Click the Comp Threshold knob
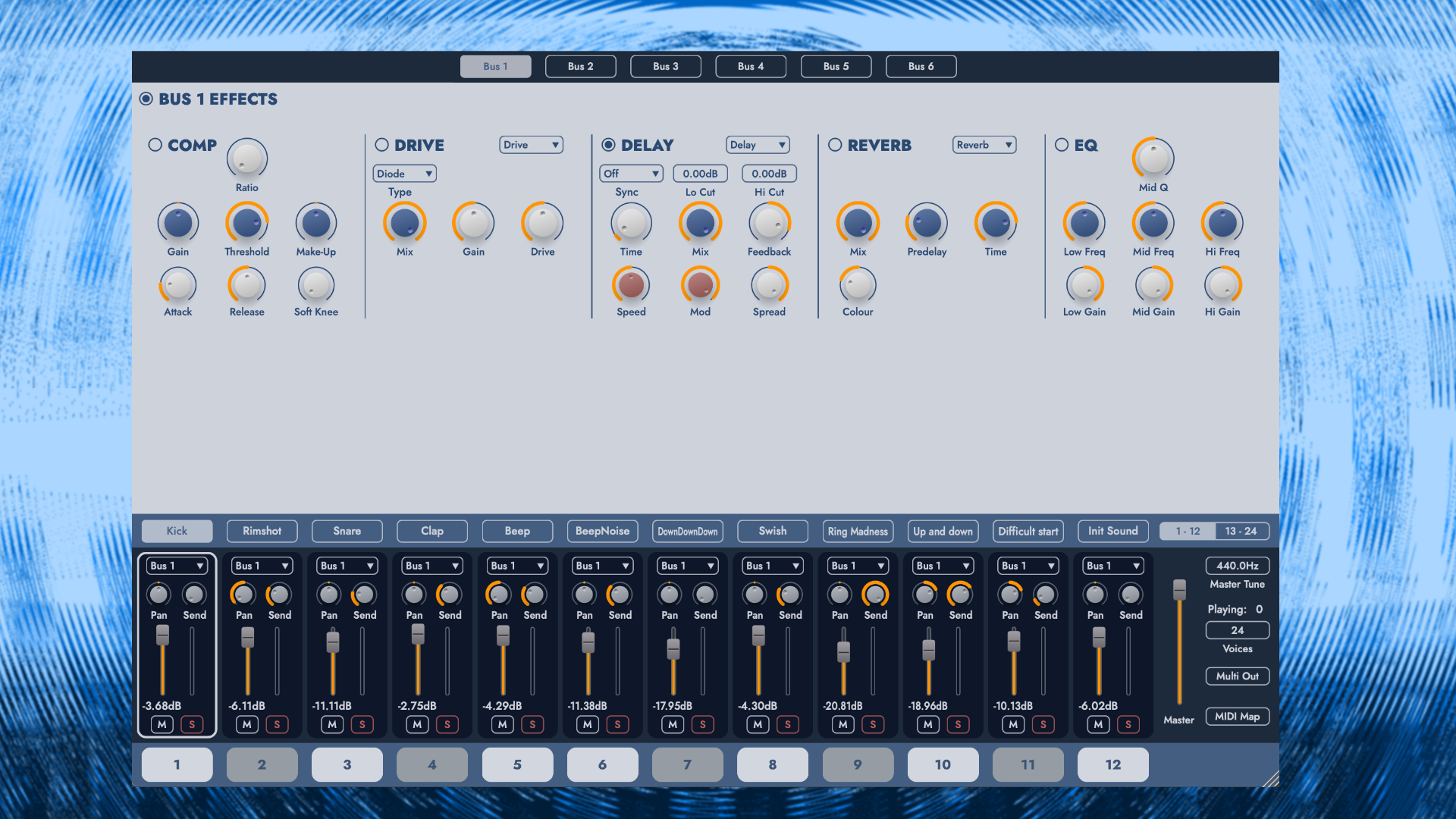This screenshot has width=1456, height=819. (246, 223)
